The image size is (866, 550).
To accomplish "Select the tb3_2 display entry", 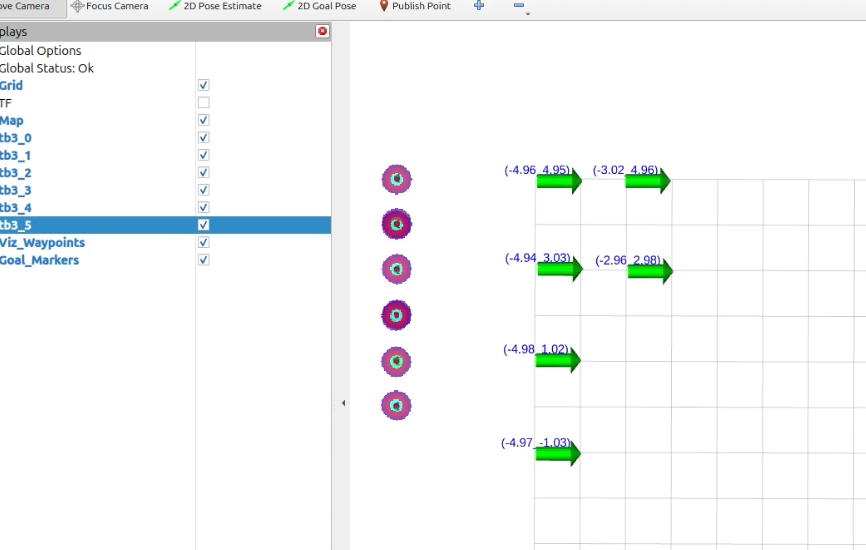I will pyautogui.click(x=16, y=173).
